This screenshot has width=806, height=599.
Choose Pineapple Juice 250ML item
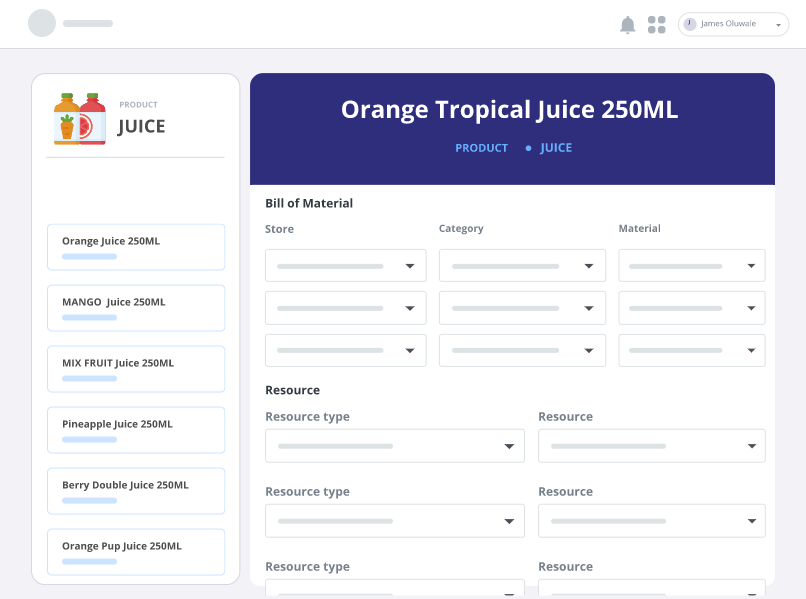click(136, 430)
